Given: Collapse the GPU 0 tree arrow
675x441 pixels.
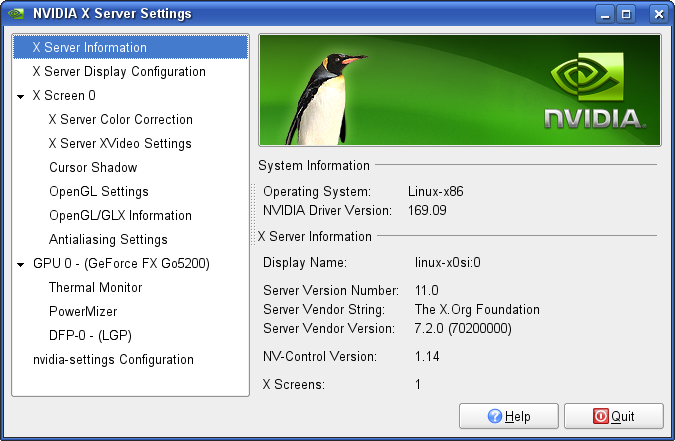Looking at the screenshot, I should coord(20,264).
